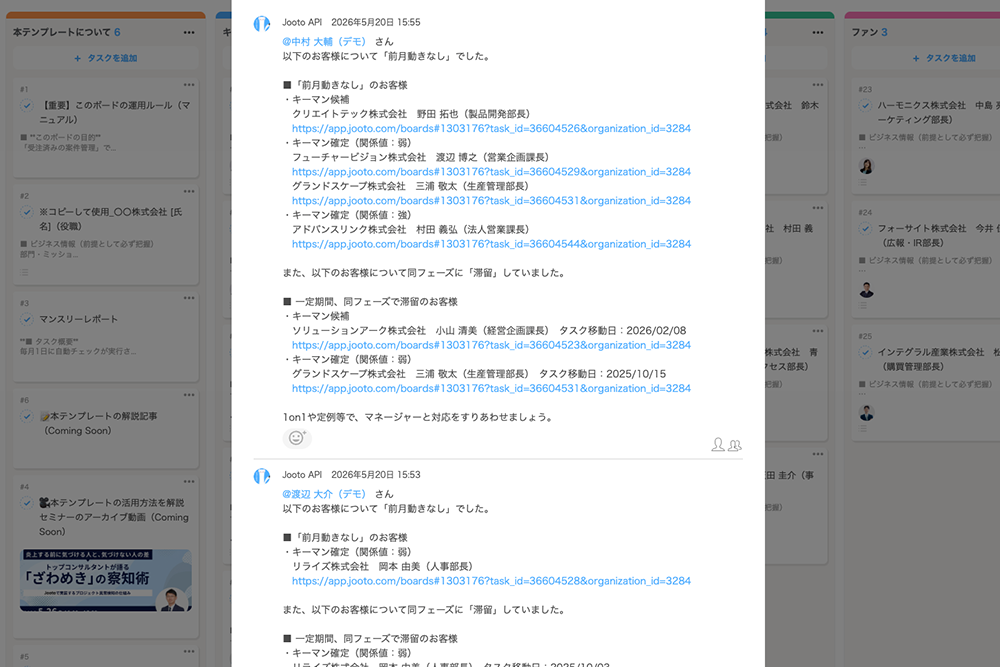Mark 本テンプレートの解説記事 card as complete
The height and width of the screenshot is (667, 1000).
[27, 416]
